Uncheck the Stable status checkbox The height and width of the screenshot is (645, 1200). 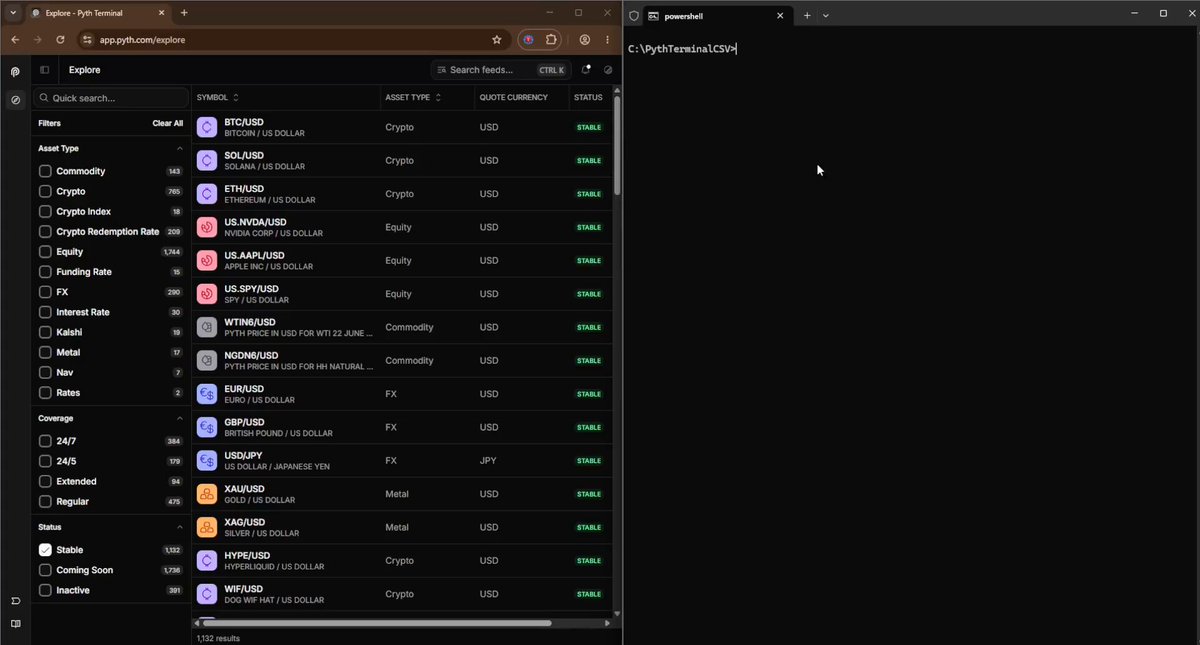tap(45, 550)
